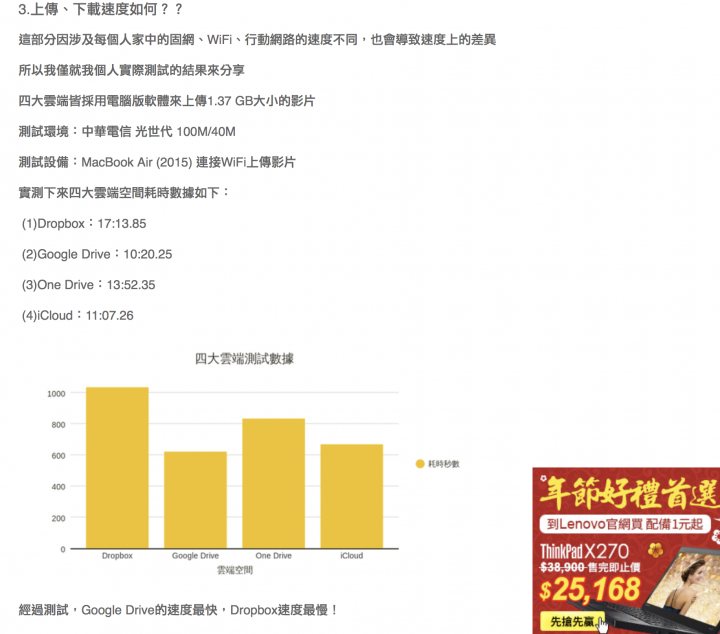This screenshot has height=634, width=720.
Task: Click the 0 y-axis value
Action: pos(63,549)
